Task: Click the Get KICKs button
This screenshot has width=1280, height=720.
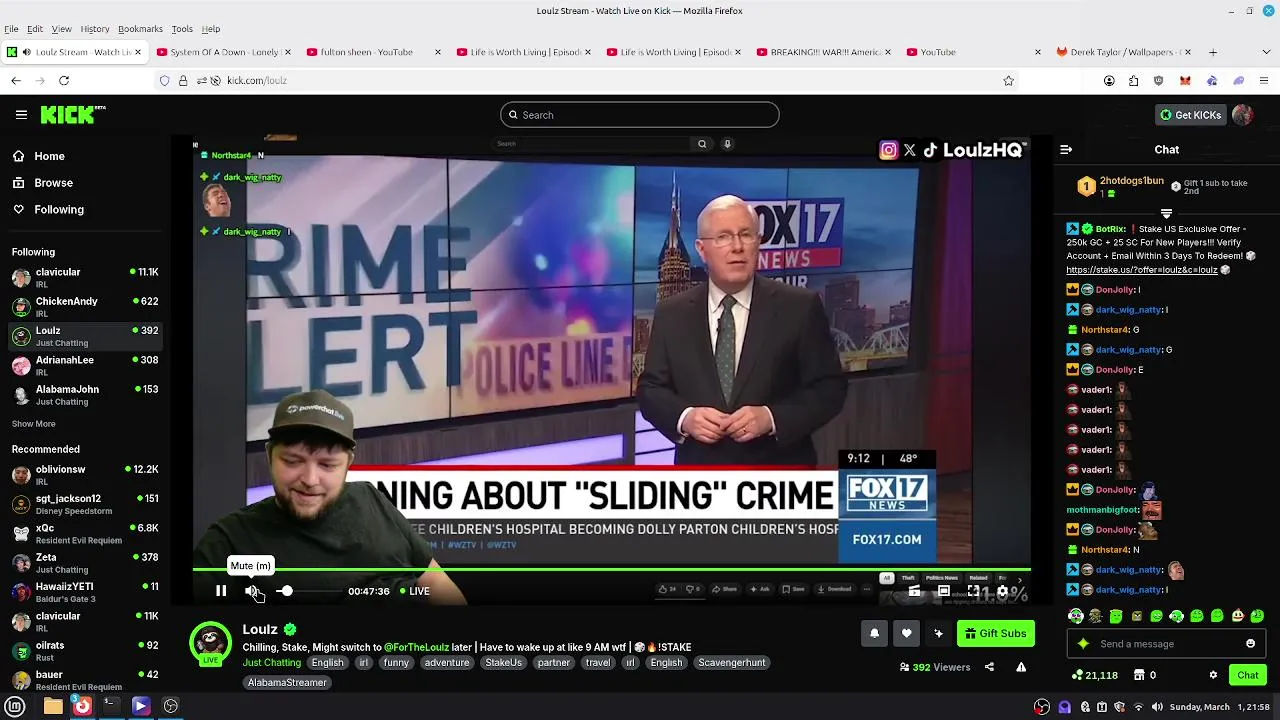Action: click(x=1190, y=115)
